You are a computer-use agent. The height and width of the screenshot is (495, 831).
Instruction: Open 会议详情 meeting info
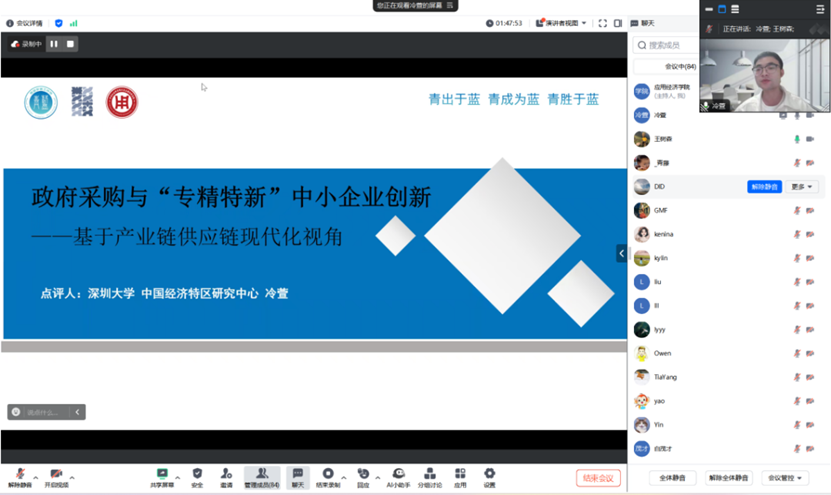24,23
